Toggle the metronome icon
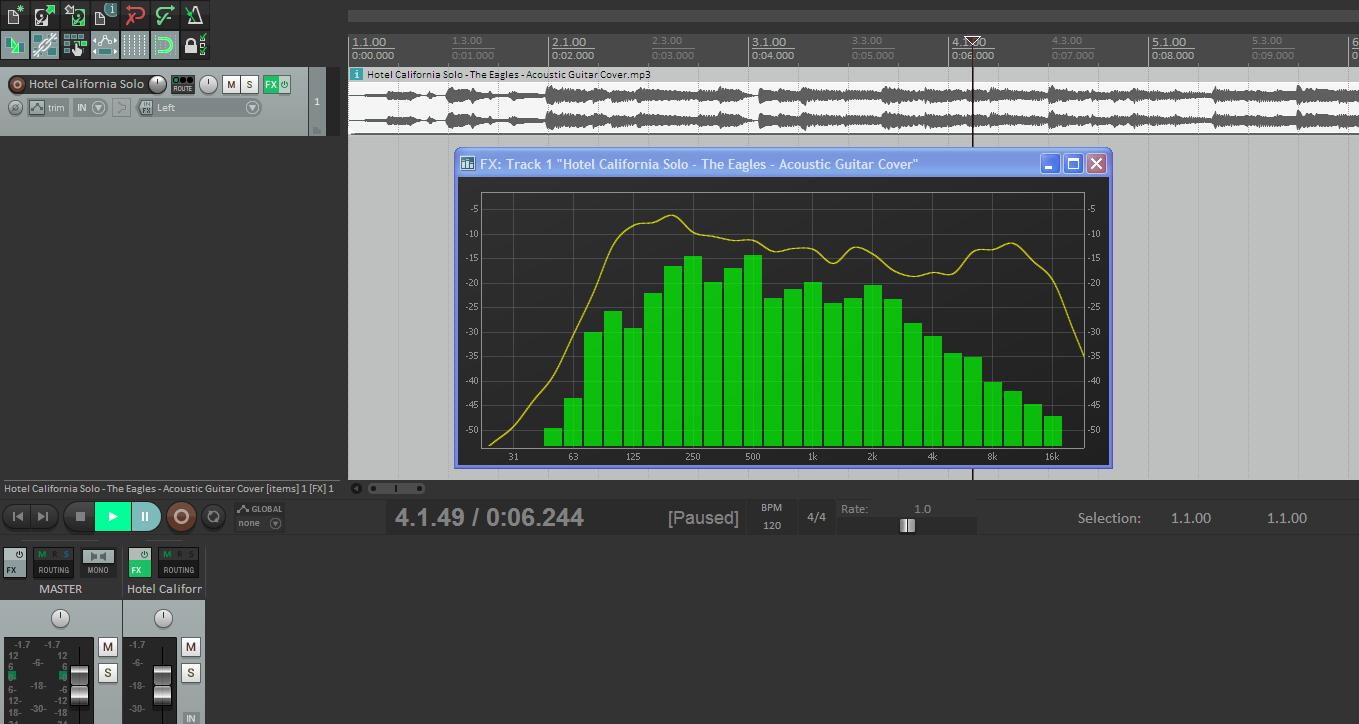1359x724 pixels. pos(194,15)
